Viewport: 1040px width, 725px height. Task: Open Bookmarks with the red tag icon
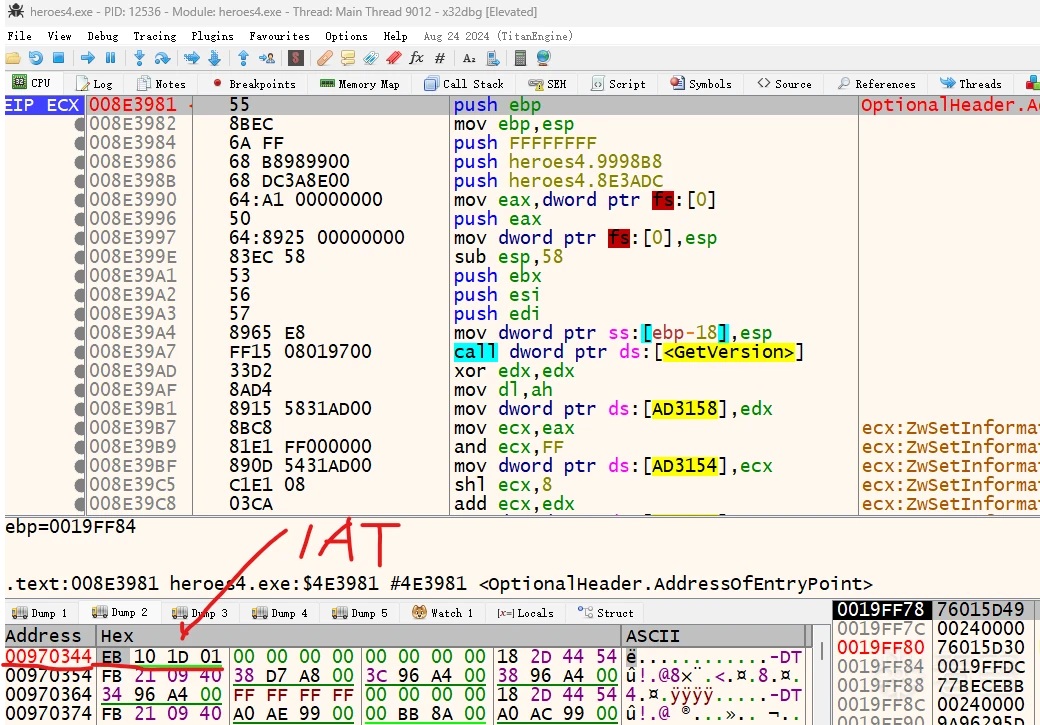coord(394,58)
